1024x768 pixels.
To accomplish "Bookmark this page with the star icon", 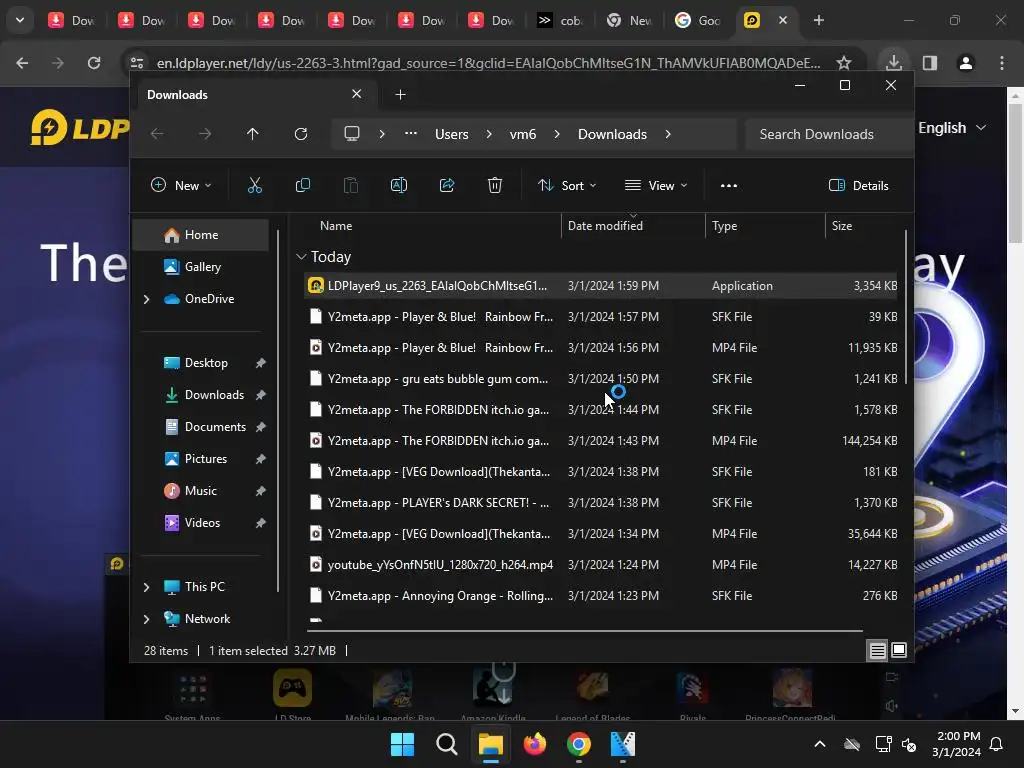I will 844,63.
